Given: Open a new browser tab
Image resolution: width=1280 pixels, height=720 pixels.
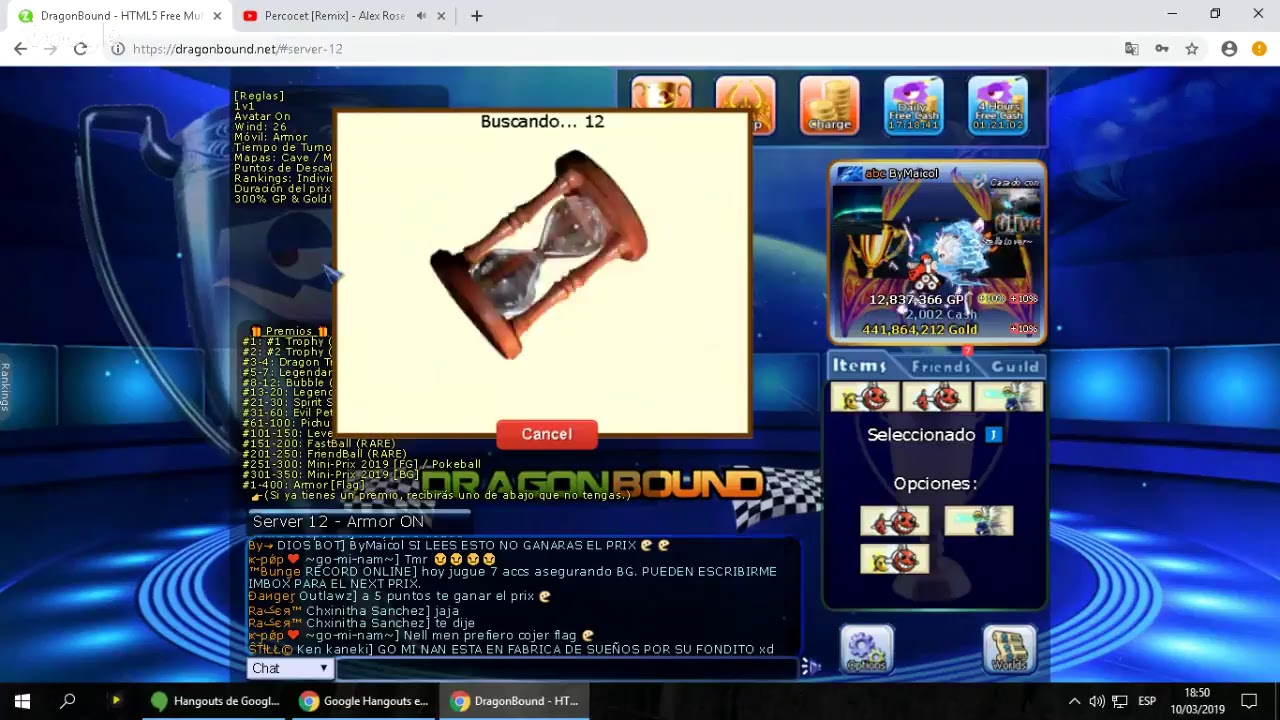Looking at the screenshot, I should pos(477,16).
